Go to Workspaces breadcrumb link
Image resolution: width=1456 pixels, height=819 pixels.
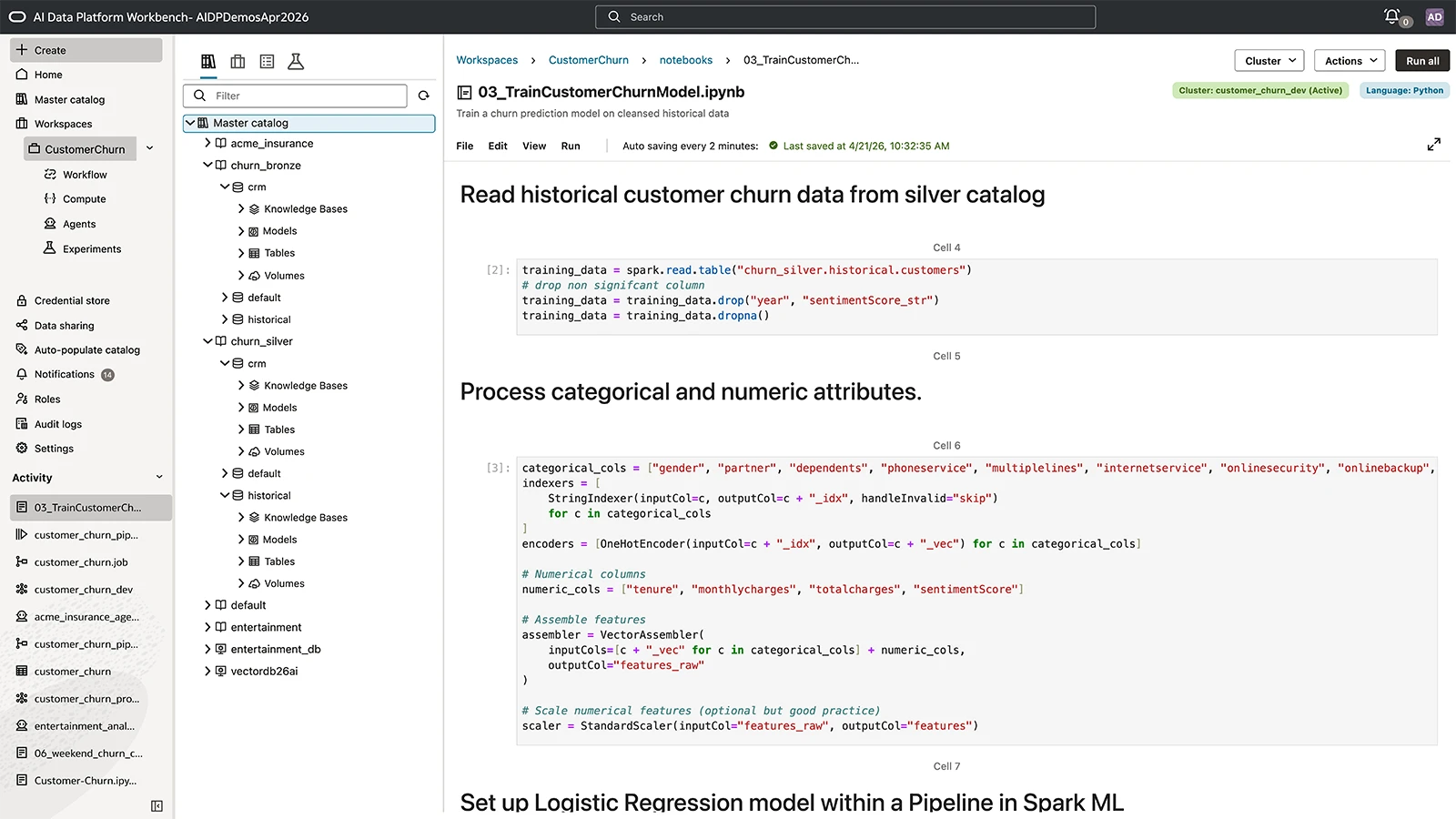(487, 60)
